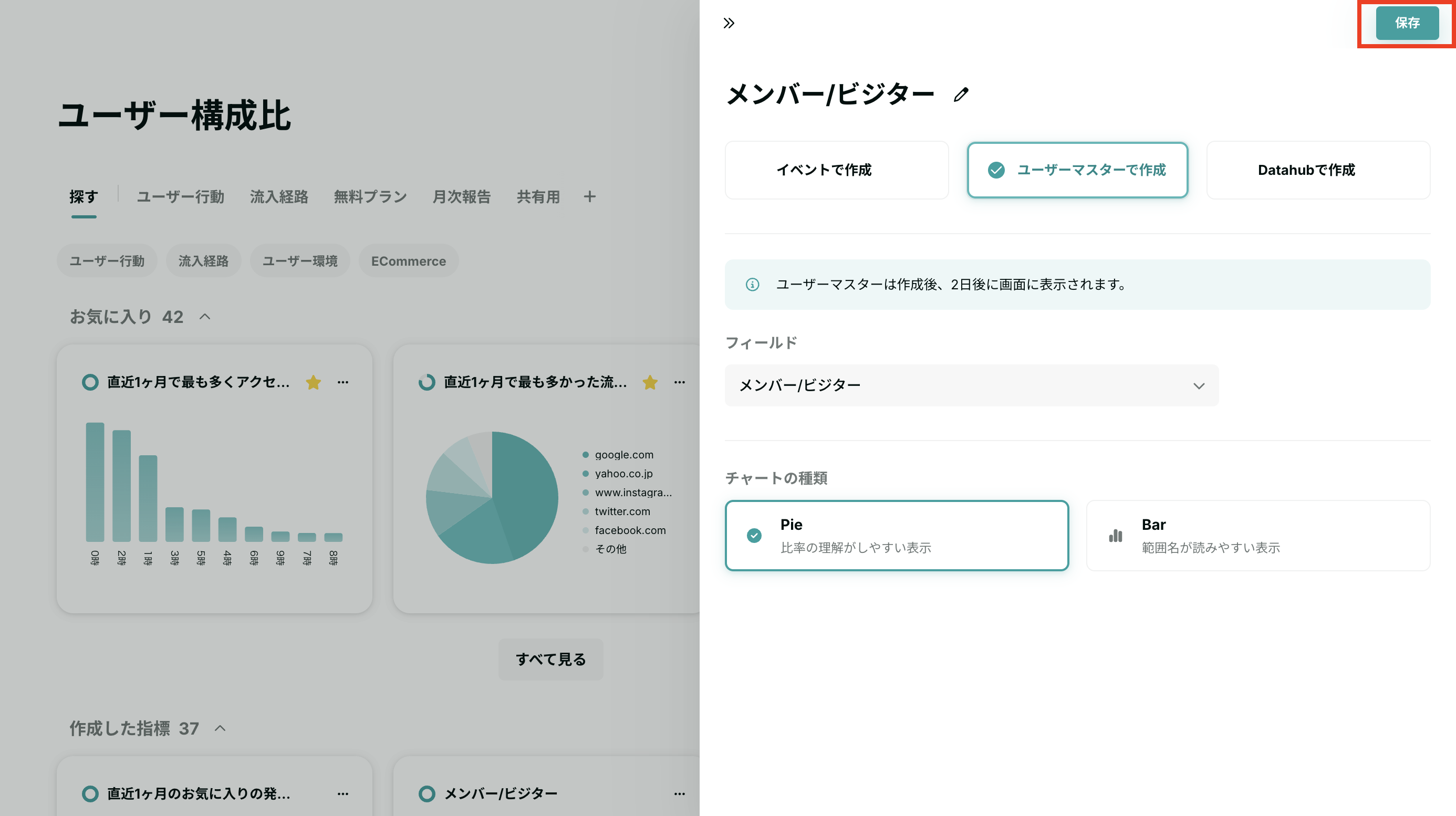Screen dimensions: 1456x816
Task: Select イベントで作成 creation method
Action: (837, 170)
